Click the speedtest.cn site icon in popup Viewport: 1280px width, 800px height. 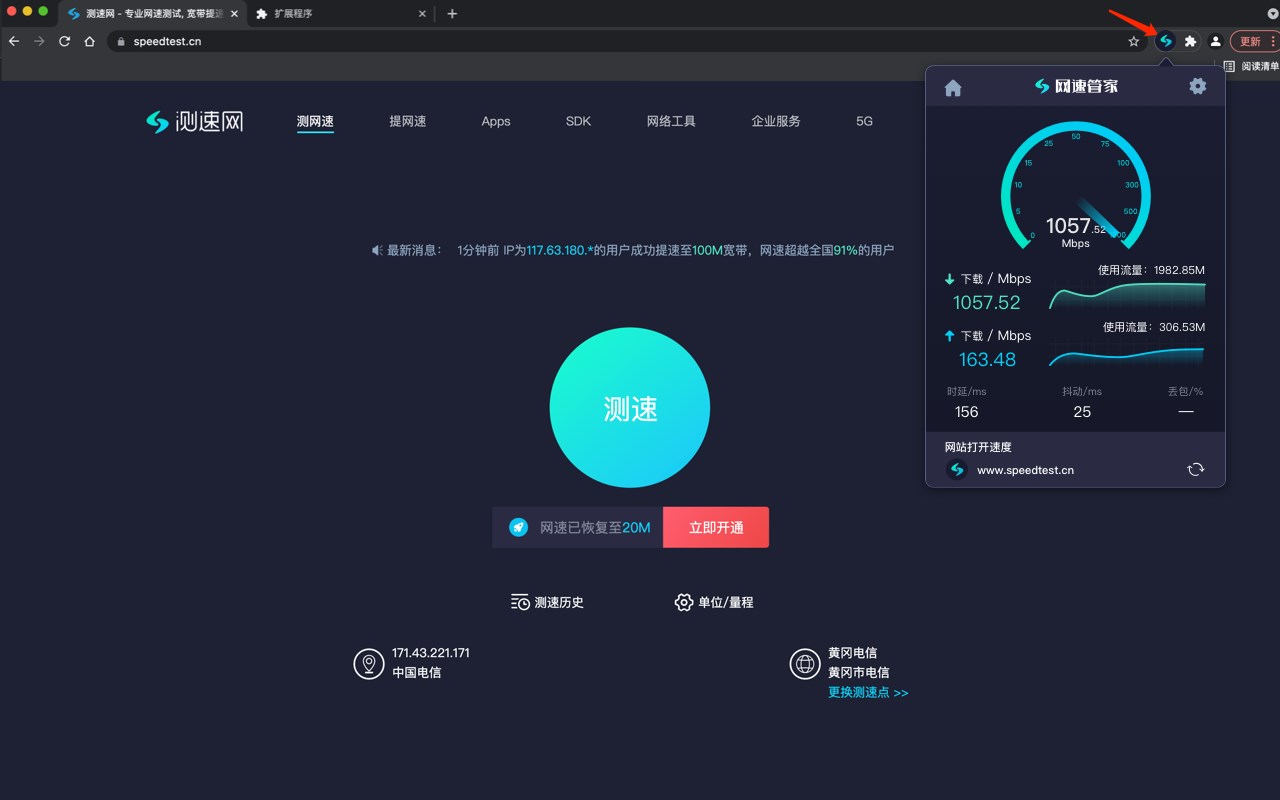pyautogui.click(x=957, y=469)
